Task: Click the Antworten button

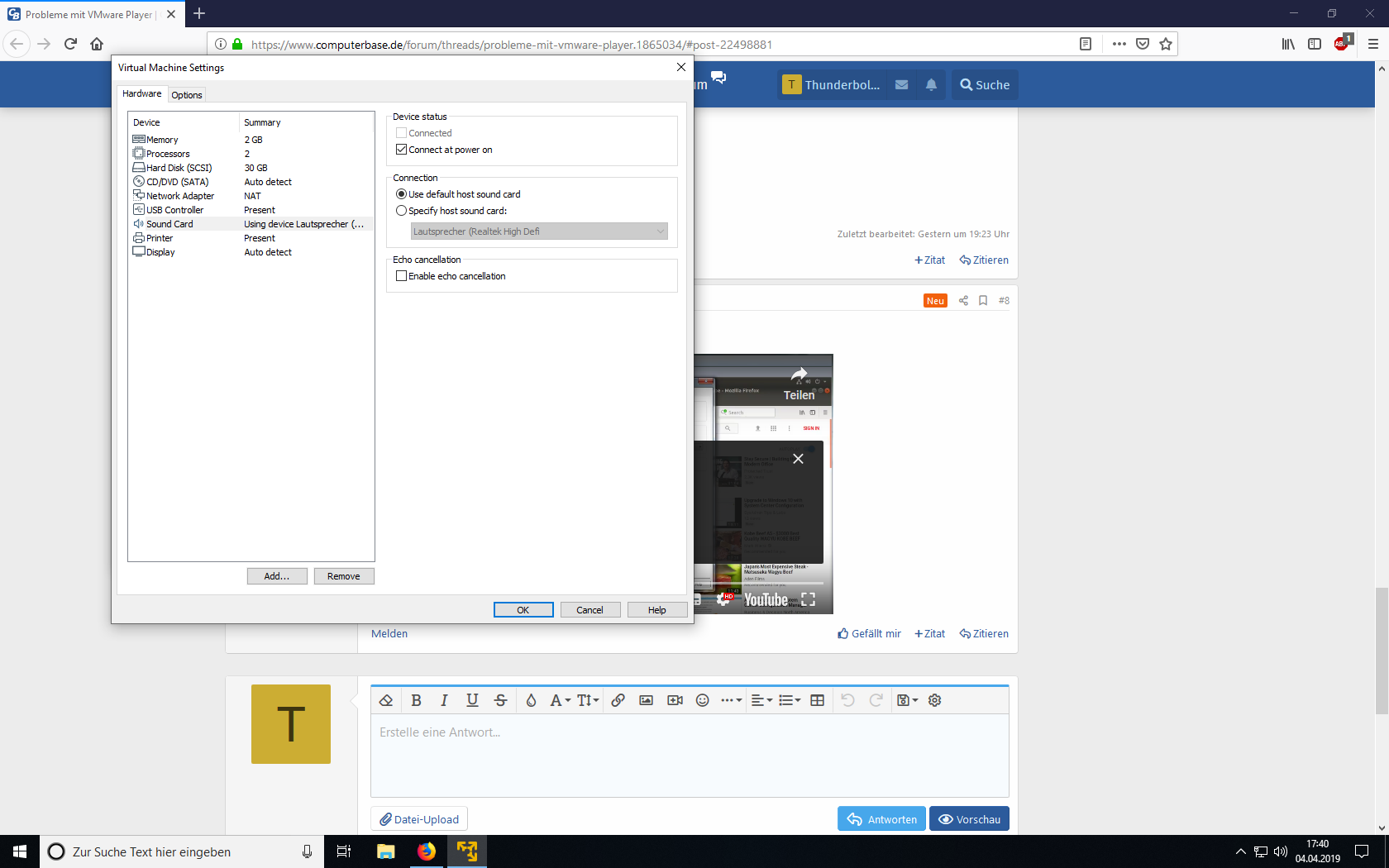Action: (x=881, y=818)
